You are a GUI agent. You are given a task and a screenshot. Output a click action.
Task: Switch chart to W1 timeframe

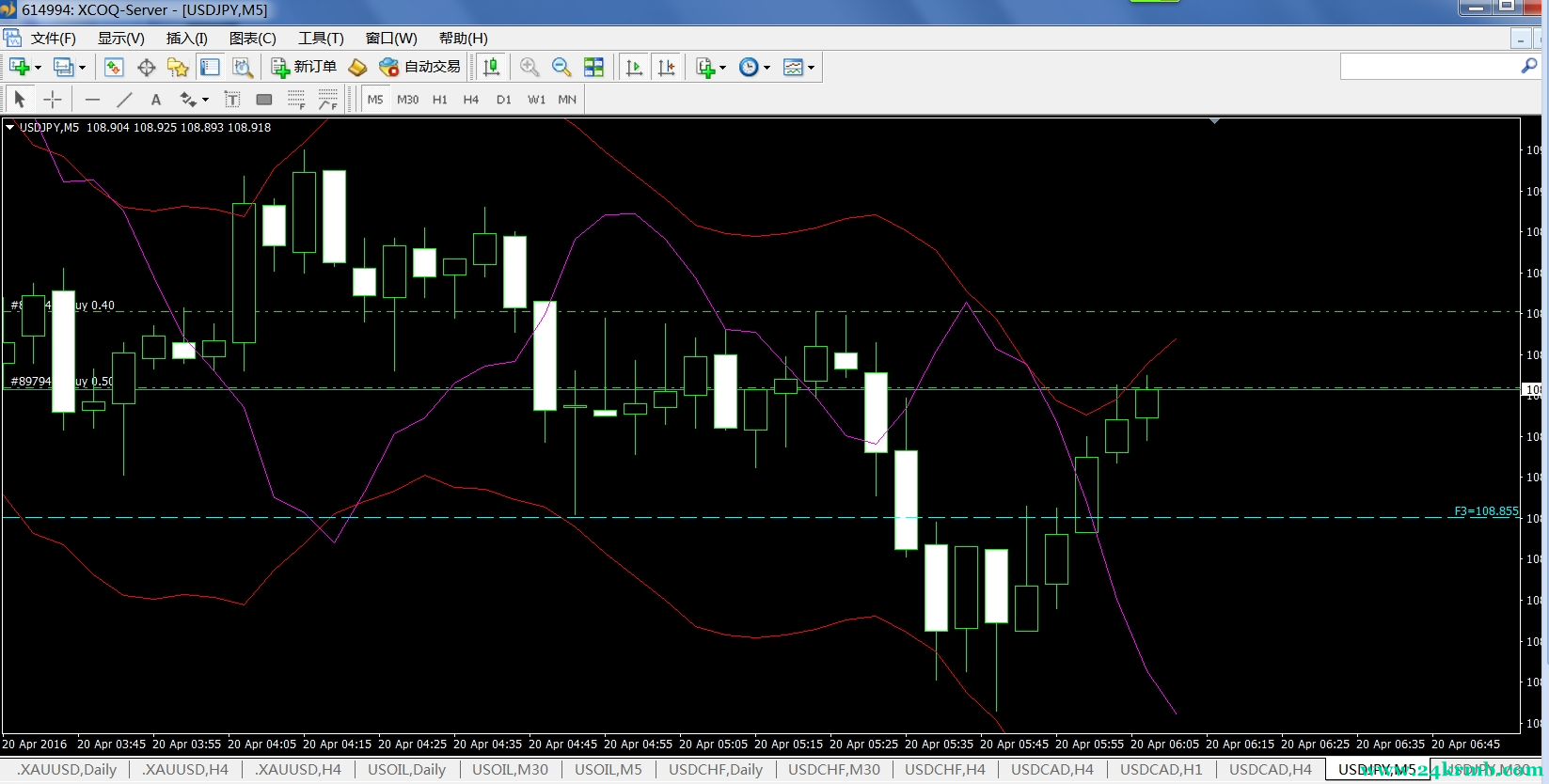[x=536, y=100]
